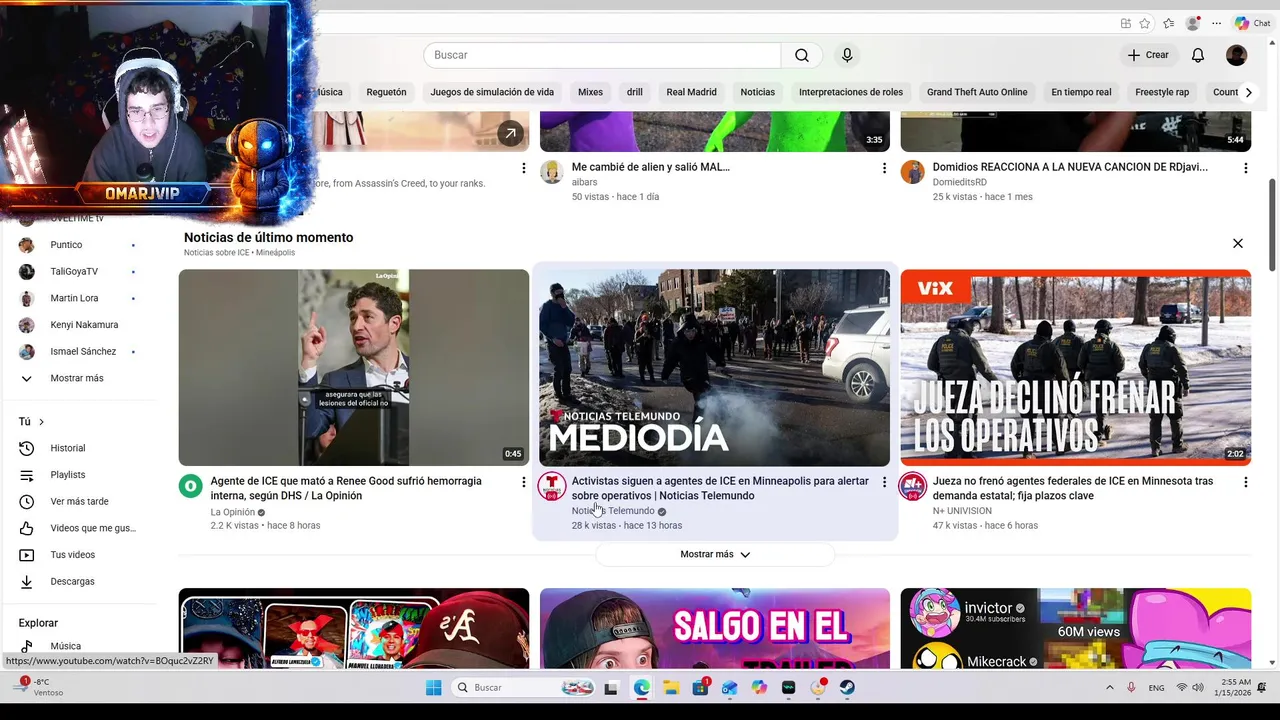Click the aibars channel name

(584, 182)
